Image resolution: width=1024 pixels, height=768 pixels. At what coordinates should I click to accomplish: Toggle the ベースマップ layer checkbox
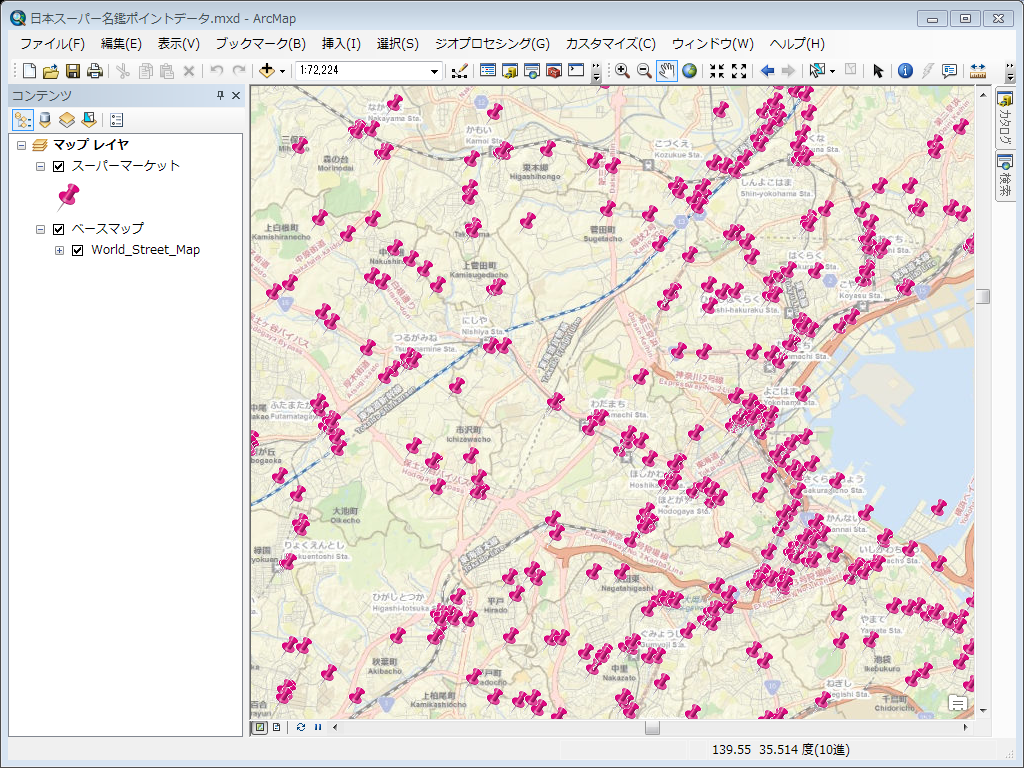coord(59,229)
